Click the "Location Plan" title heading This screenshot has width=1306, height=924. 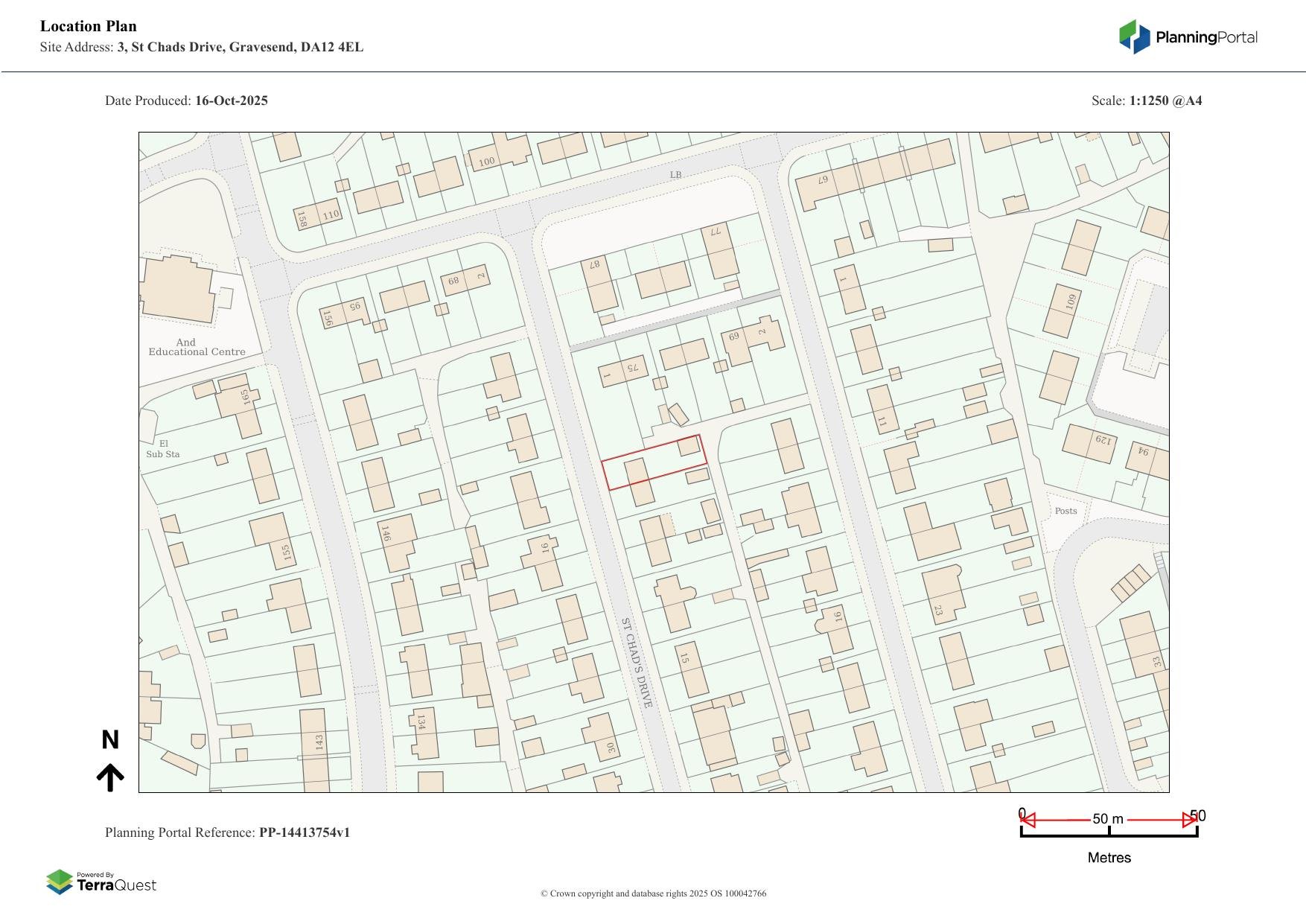(89, 26)
